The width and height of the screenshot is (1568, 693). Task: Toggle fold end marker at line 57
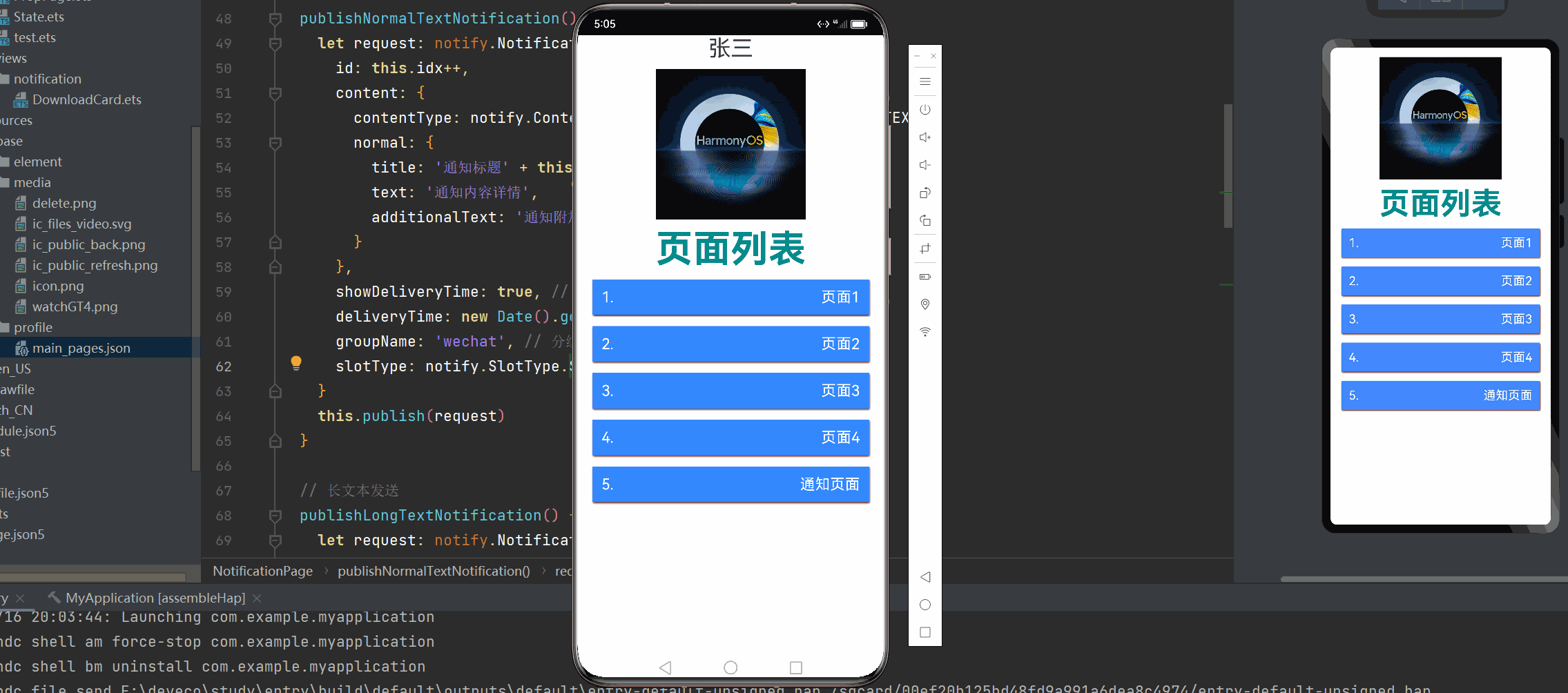(x=275, y=242)
